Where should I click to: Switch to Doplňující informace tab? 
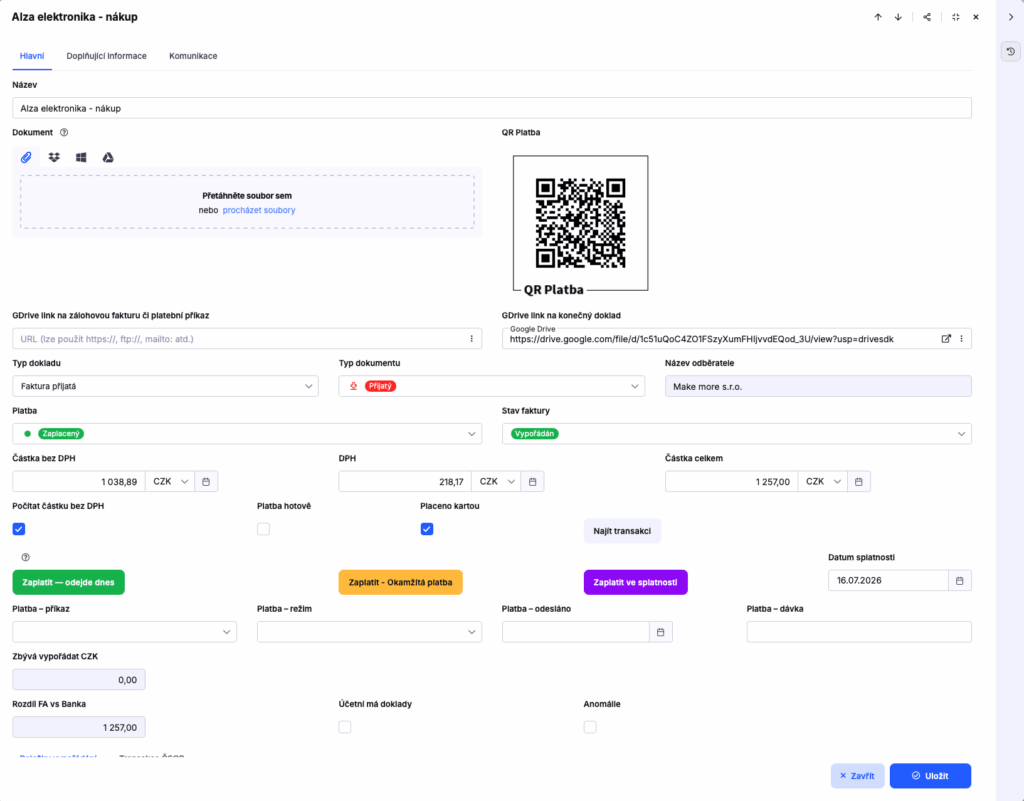(106, 56)
